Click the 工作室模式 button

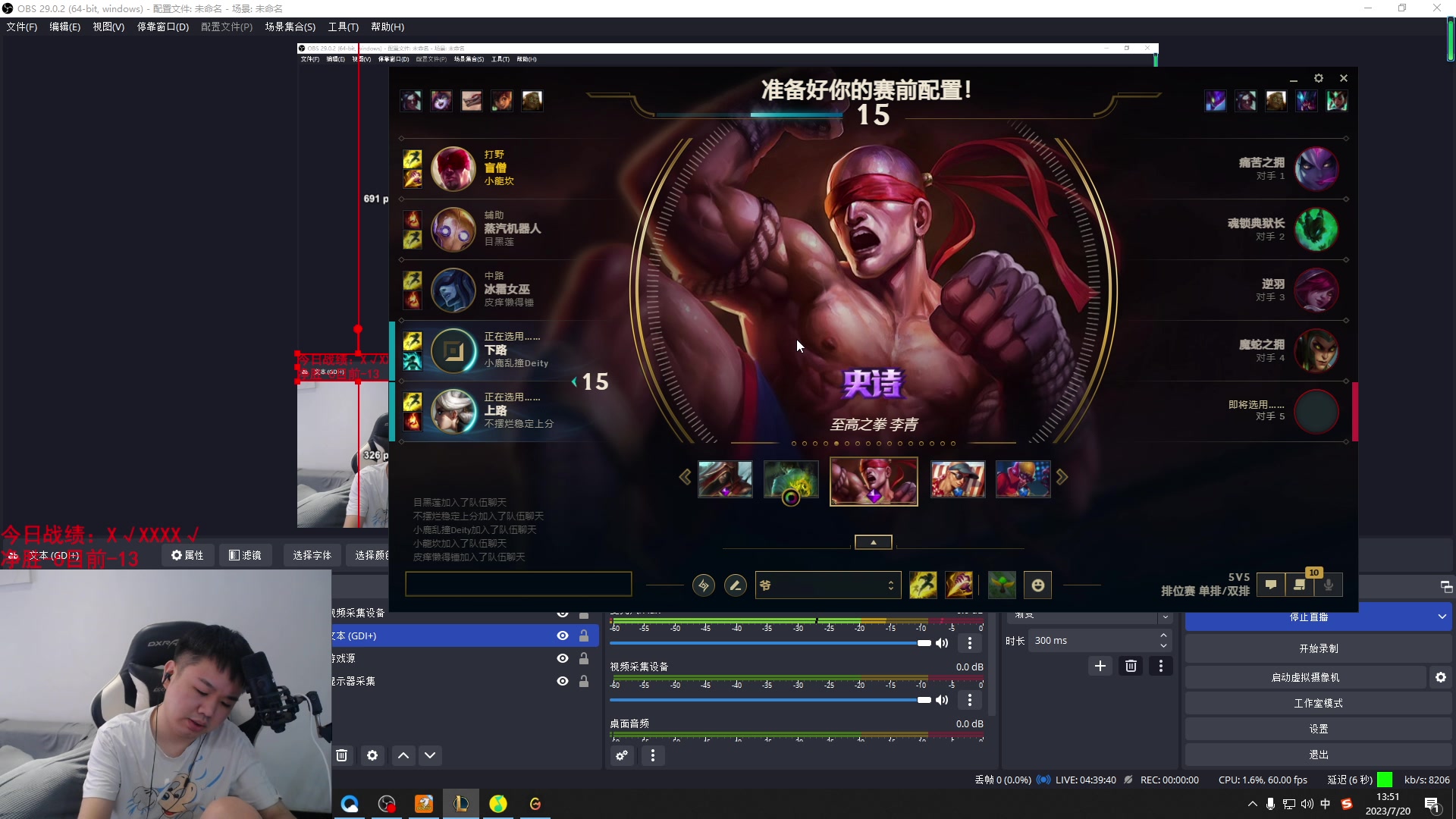pyautogui.click(x=1319, y=703)
